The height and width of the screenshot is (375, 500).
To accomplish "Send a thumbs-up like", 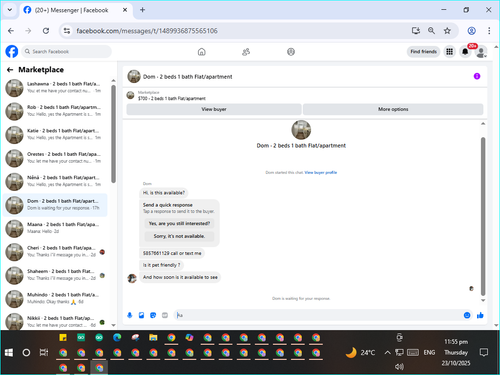I will tap(480, 315).
